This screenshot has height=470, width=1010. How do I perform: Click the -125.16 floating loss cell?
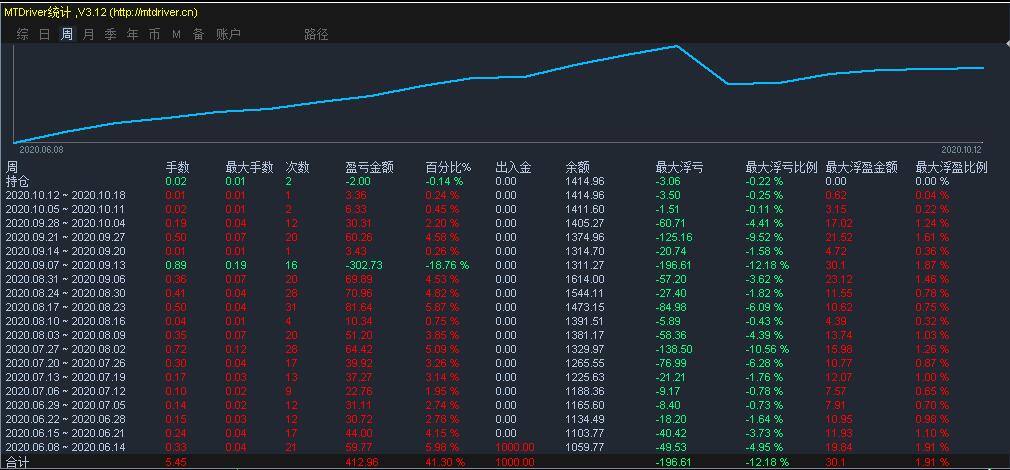coord(673,238)
